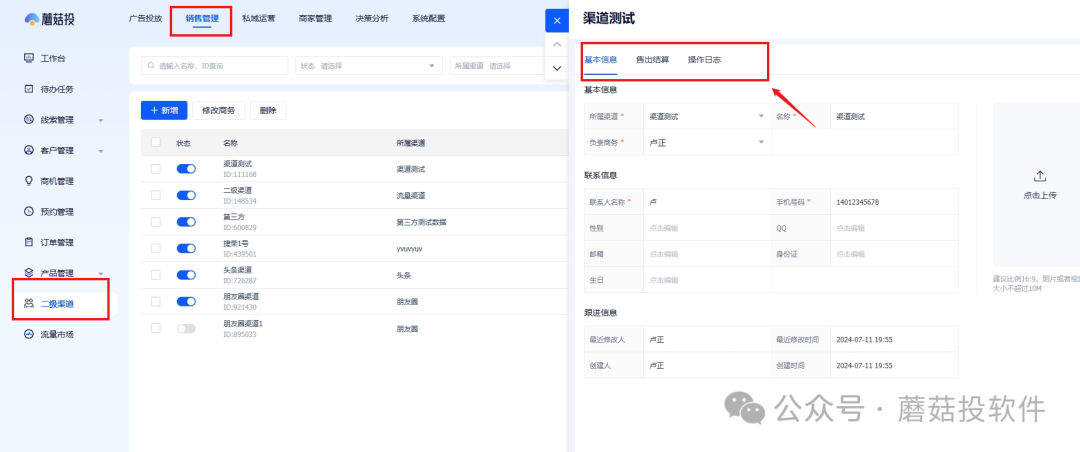Viewport: 1080px width, 452px height.
Task: Check the checkbox for 朋友圈渠道 ID:921430
Action: pos(156,302)
